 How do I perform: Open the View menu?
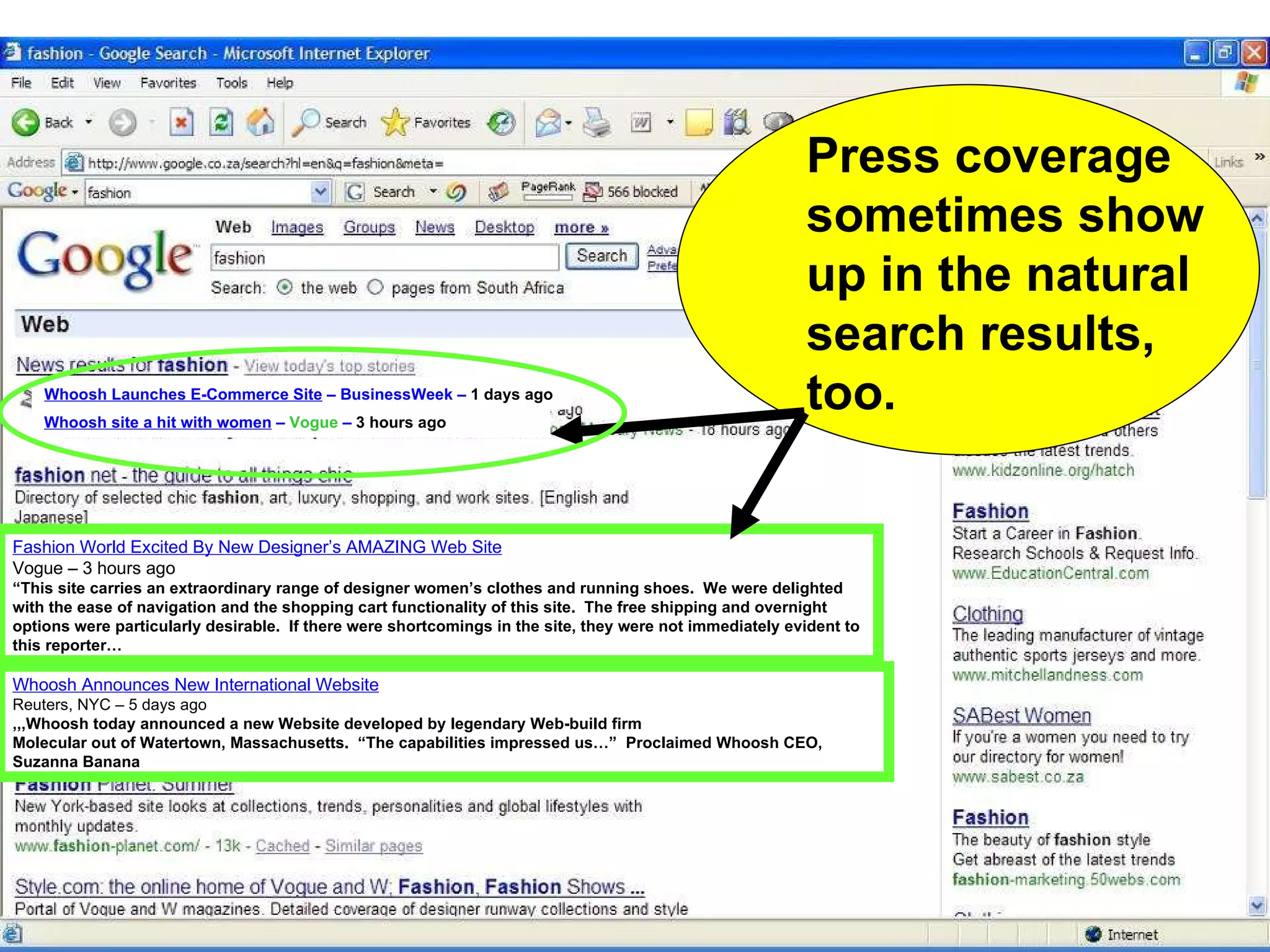pos(107,82)
